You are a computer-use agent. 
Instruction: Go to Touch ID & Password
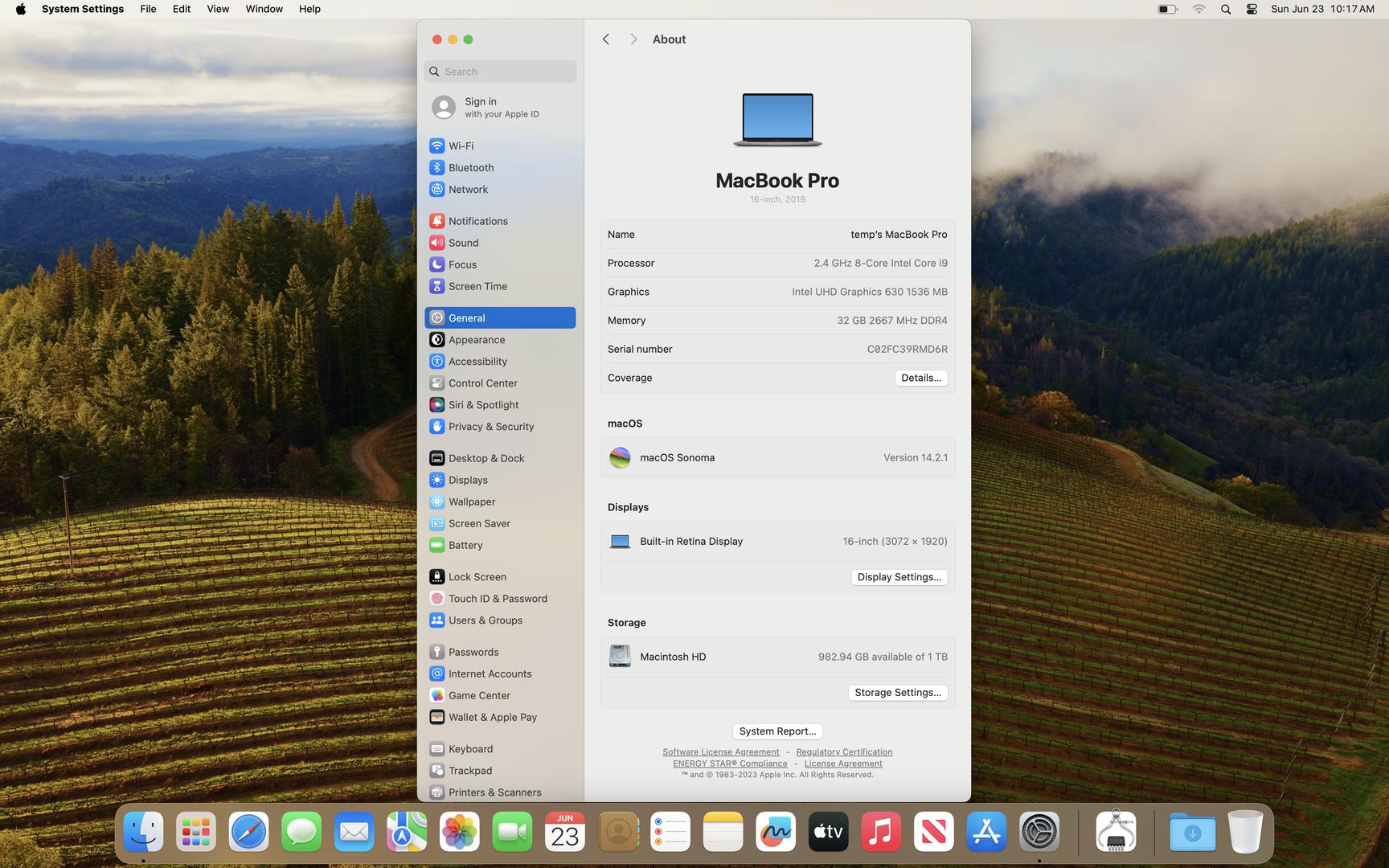click(500, 599)
